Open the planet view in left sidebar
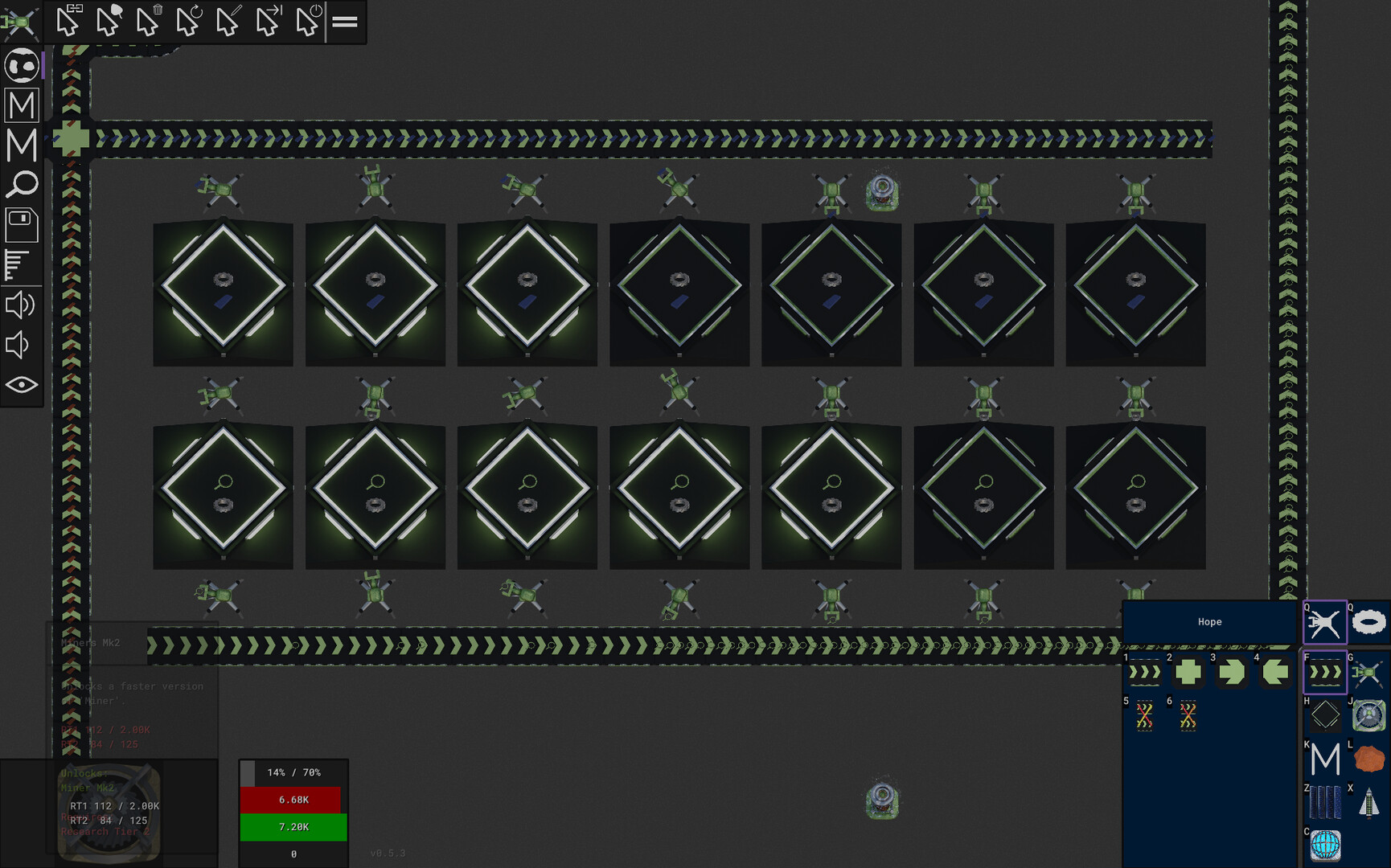1391x868 pixels. [x=22, y=65]
